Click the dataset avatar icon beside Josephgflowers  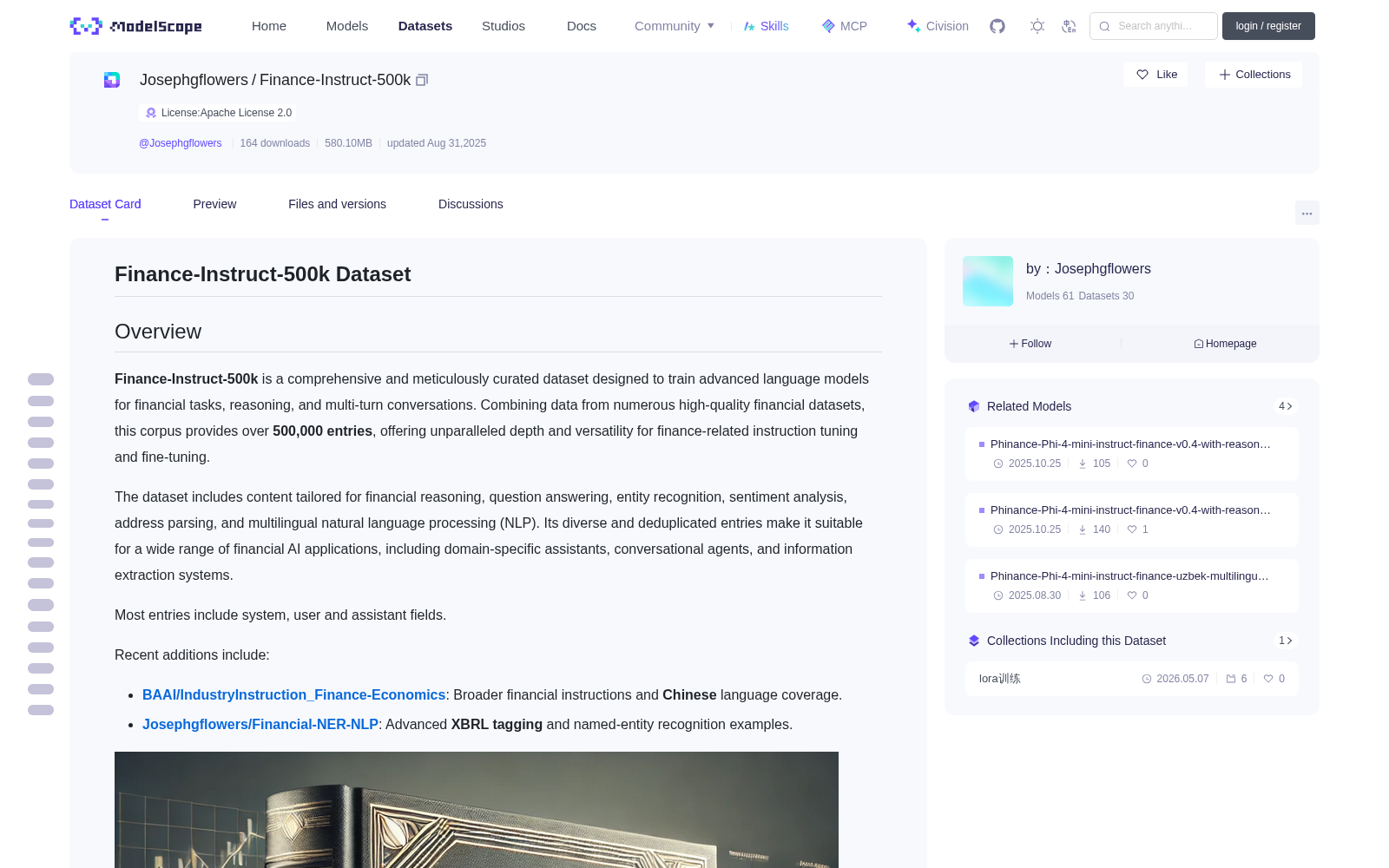click(x=112, y=80)
